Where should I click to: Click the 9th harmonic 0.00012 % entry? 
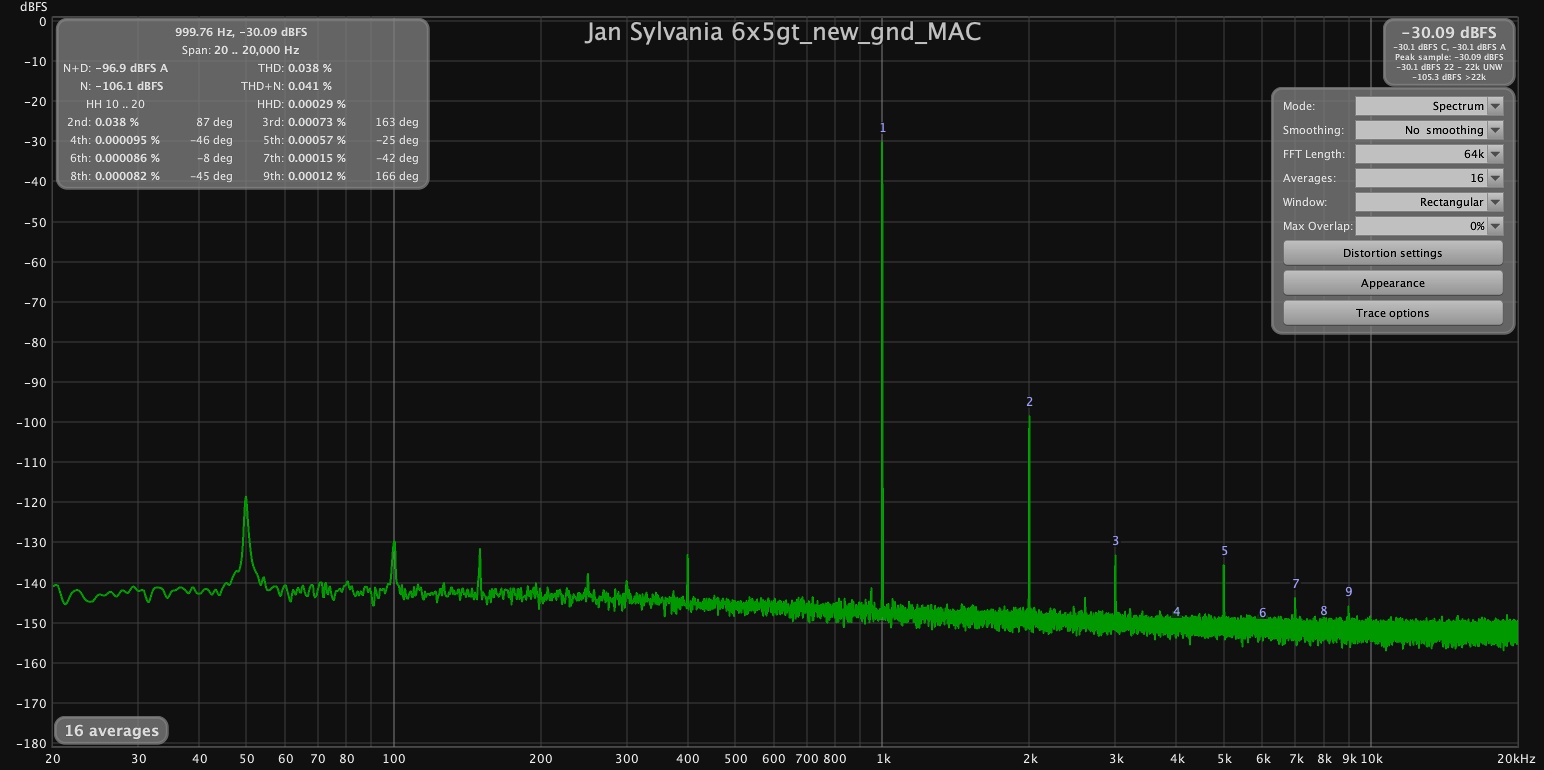[306, 176]
